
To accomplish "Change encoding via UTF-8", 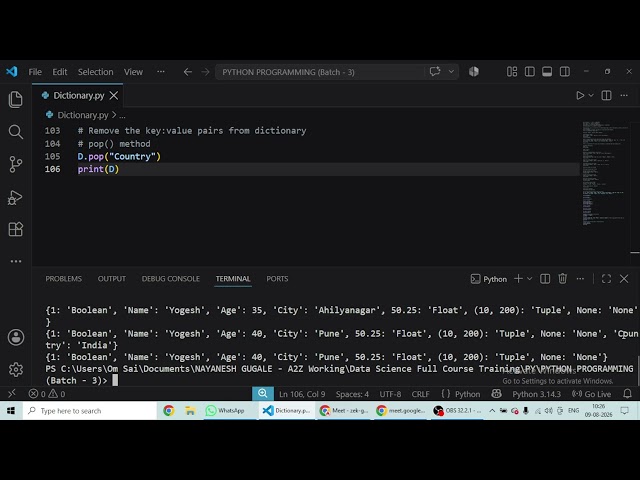I will coord(390,394).
